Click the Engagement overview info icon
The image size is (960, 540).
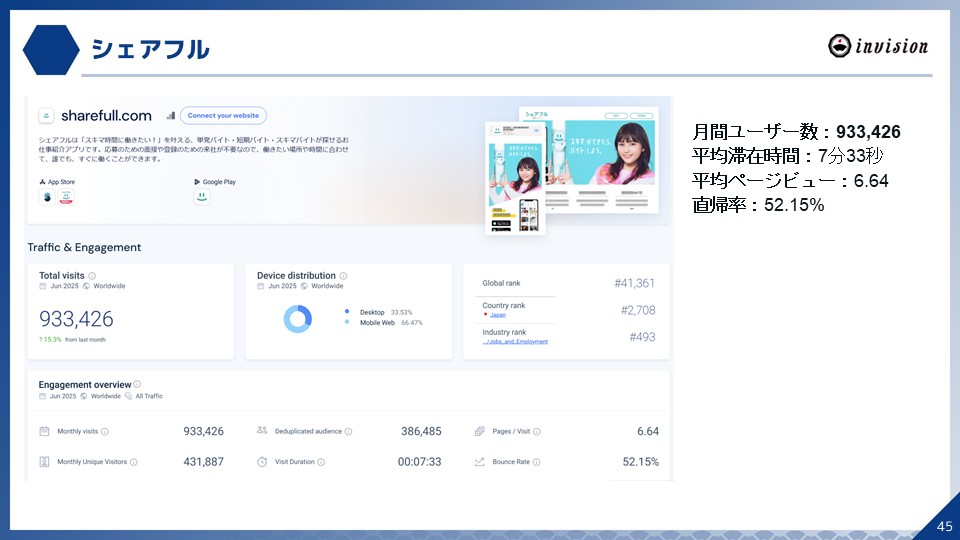tap(137, 384)
